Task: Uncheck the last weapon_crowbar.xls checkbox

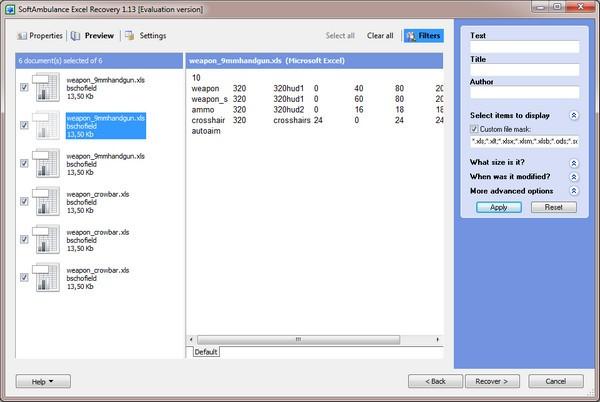Action: 24,277
